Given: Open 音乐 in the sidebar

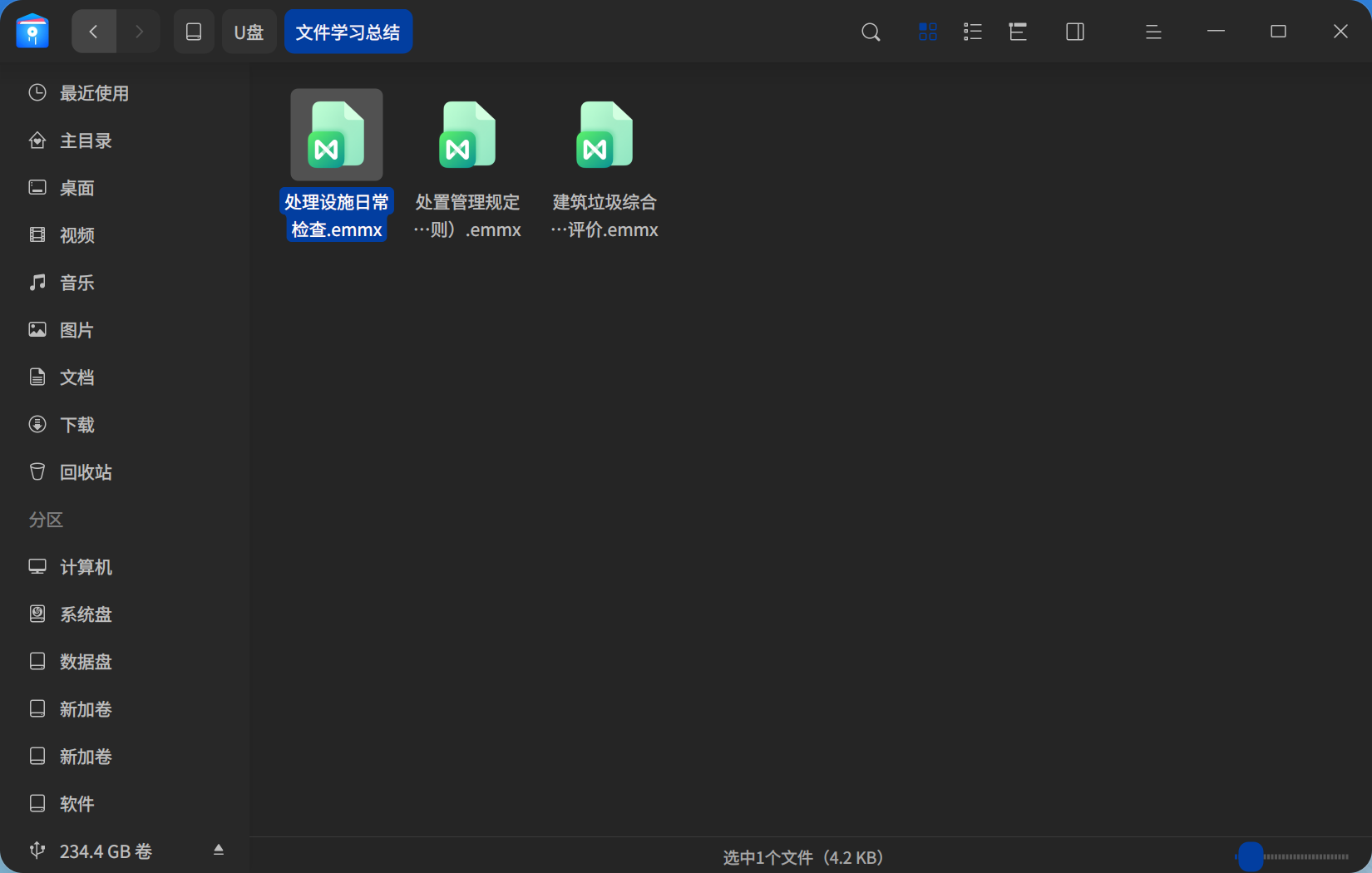Looking at the screenshot, I should point(125,283).
